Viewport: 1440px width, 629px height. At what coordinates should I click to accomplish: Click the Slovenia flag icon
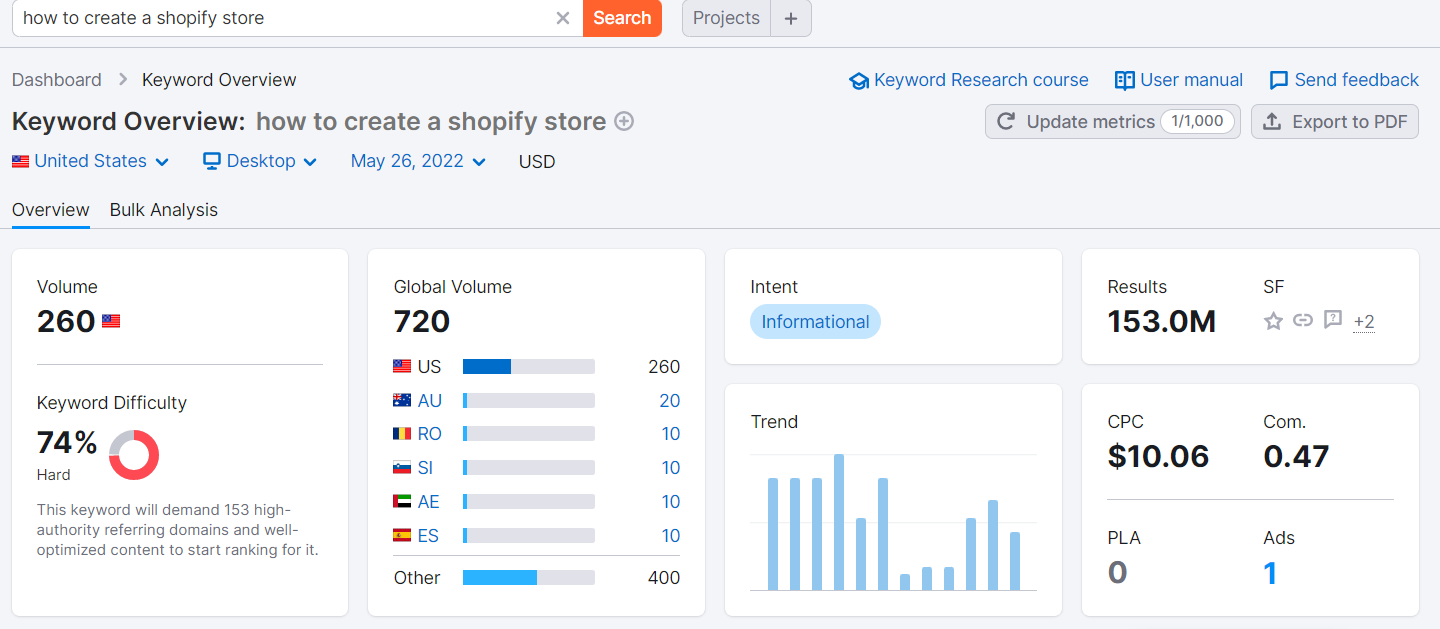[402, 468]
